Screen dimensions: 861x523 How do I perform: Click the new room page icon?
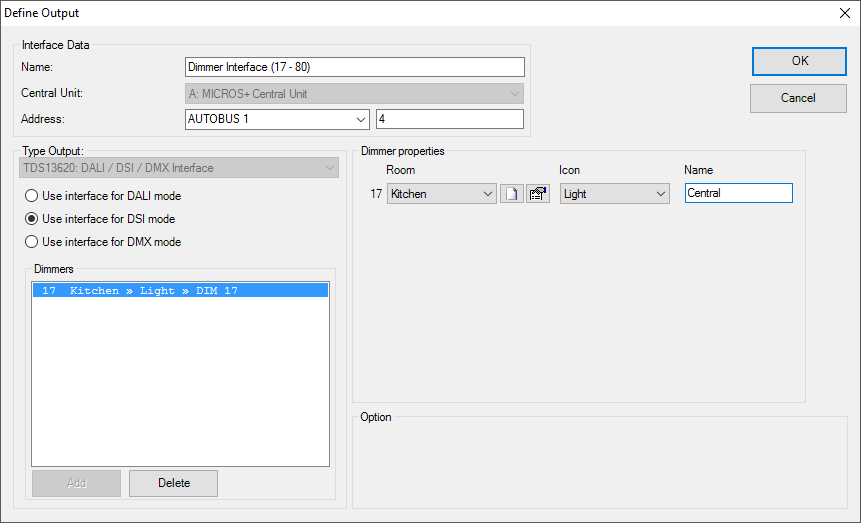coord(512,194)
